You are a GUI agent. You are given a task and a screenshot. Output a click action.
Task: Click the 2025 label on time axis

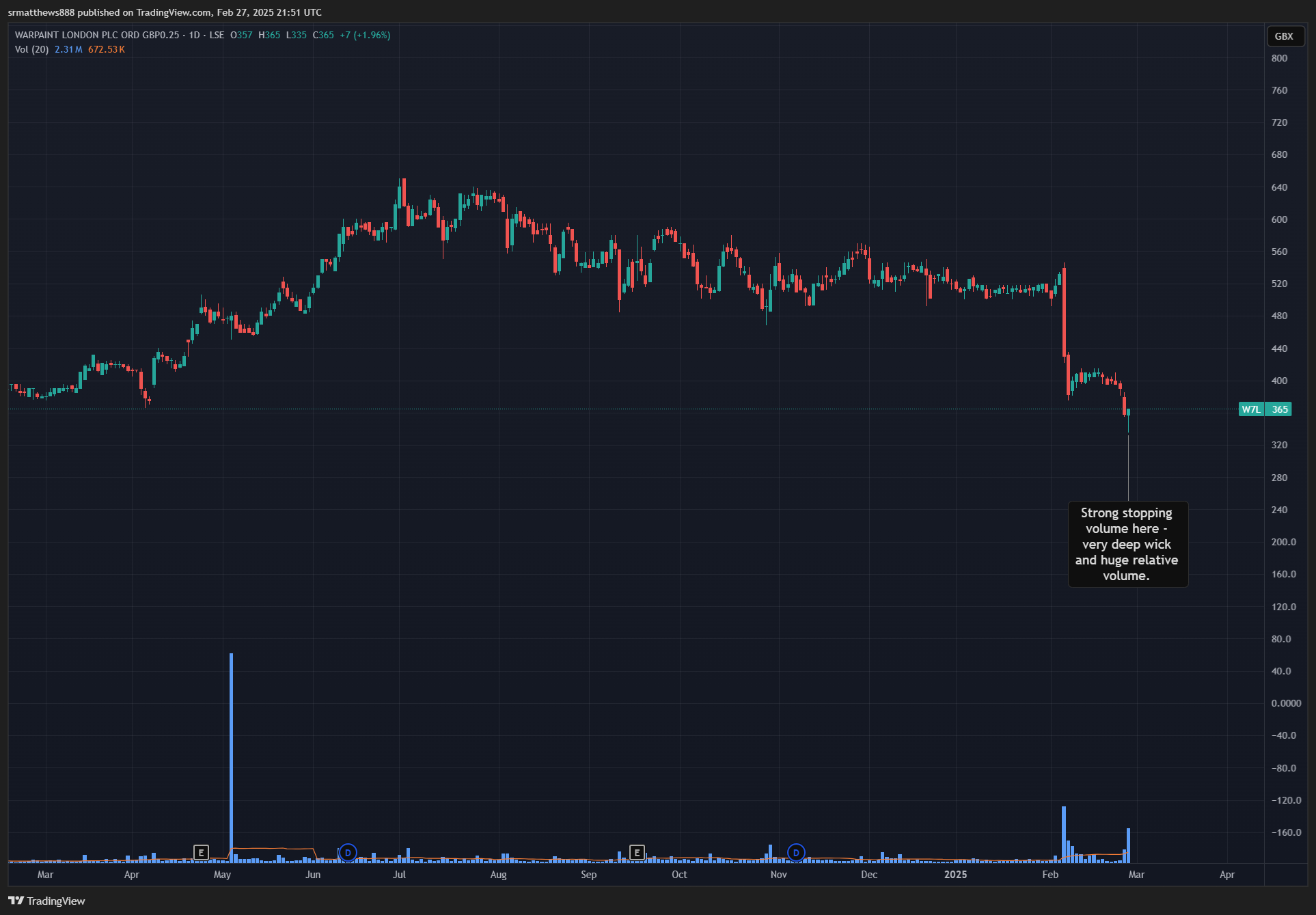pyautogui.click(x=955, y=875)
